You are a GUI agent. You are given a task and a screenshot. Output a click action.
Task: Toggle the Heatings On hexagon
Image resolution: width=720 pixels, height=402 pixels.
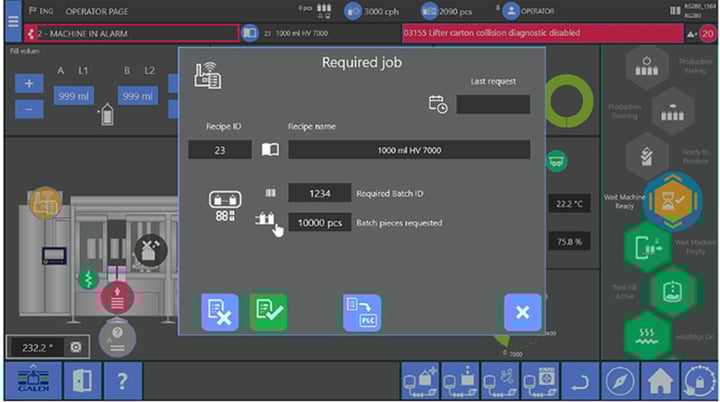tap(647, 334)
